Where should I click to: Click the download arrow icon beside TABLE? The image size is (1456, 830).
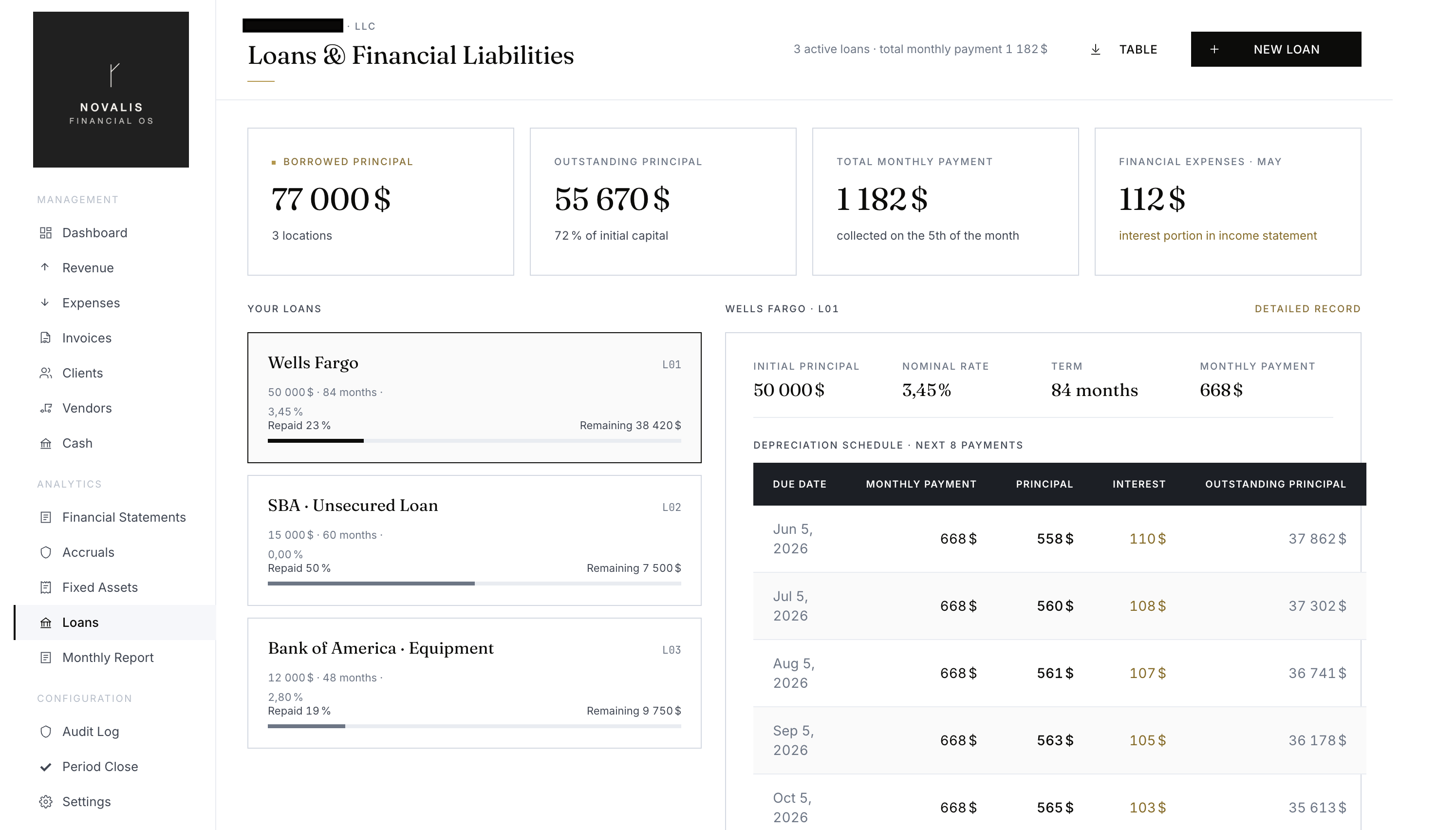pyautogui.click(x=1095, y=50)
